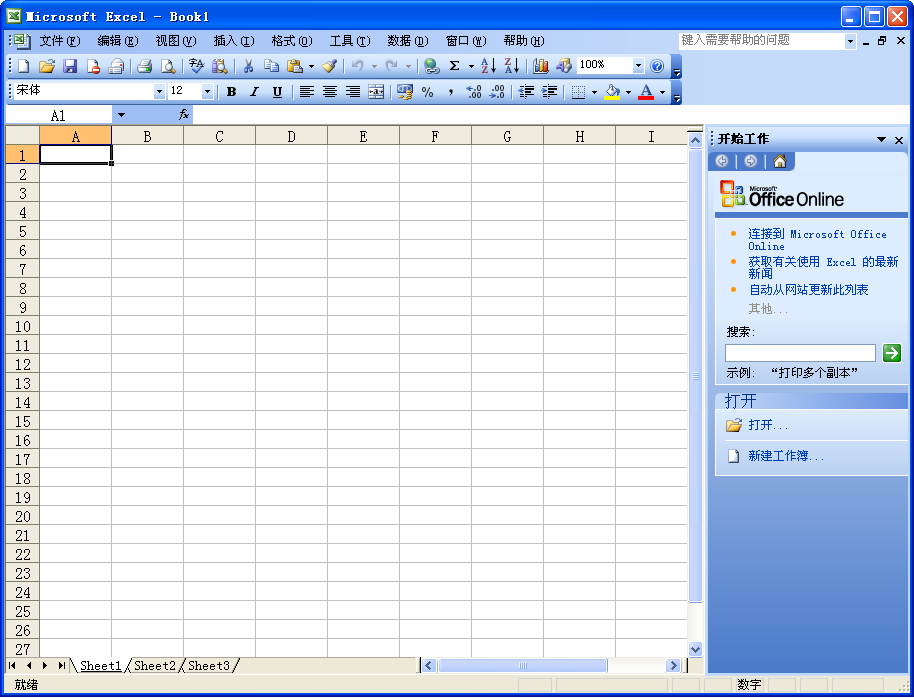Open the Research tool
The image size is (914, 698).
click(220, 66)
